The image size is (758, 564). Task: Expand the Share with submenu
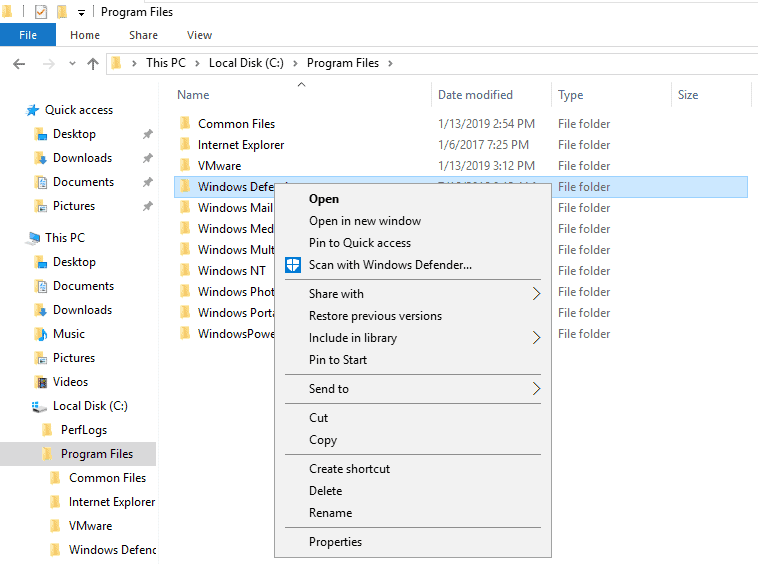536,294
